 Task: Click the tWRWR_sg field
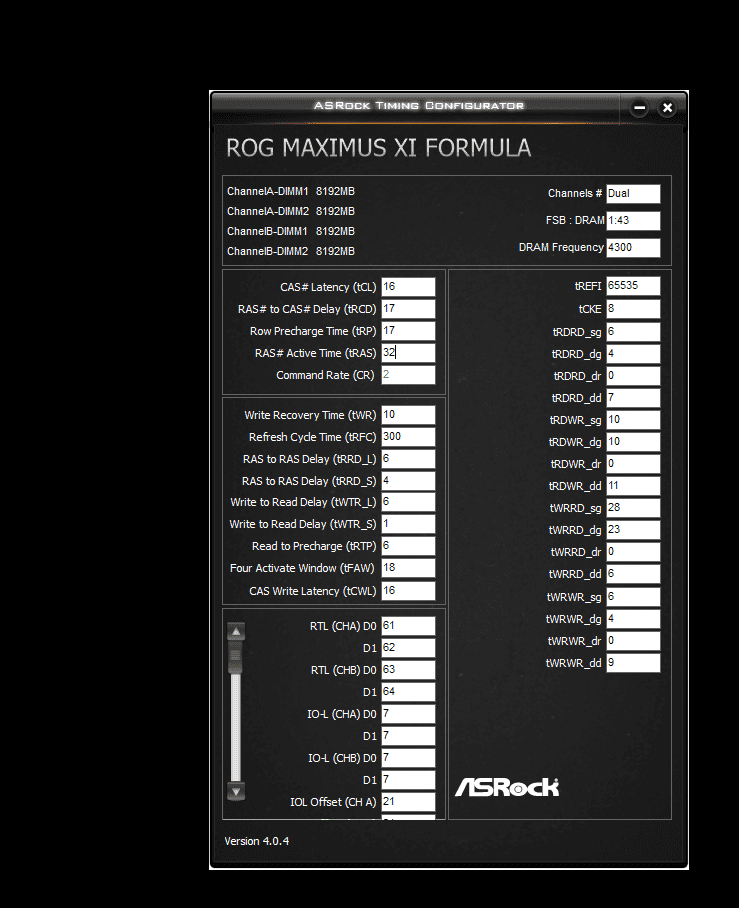point(633,597)
